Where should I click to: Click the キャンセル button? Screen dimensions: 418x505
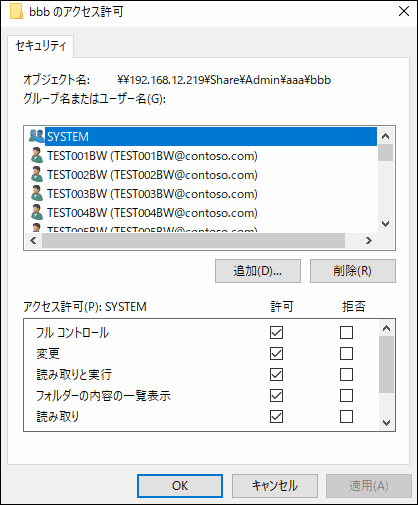275,486
